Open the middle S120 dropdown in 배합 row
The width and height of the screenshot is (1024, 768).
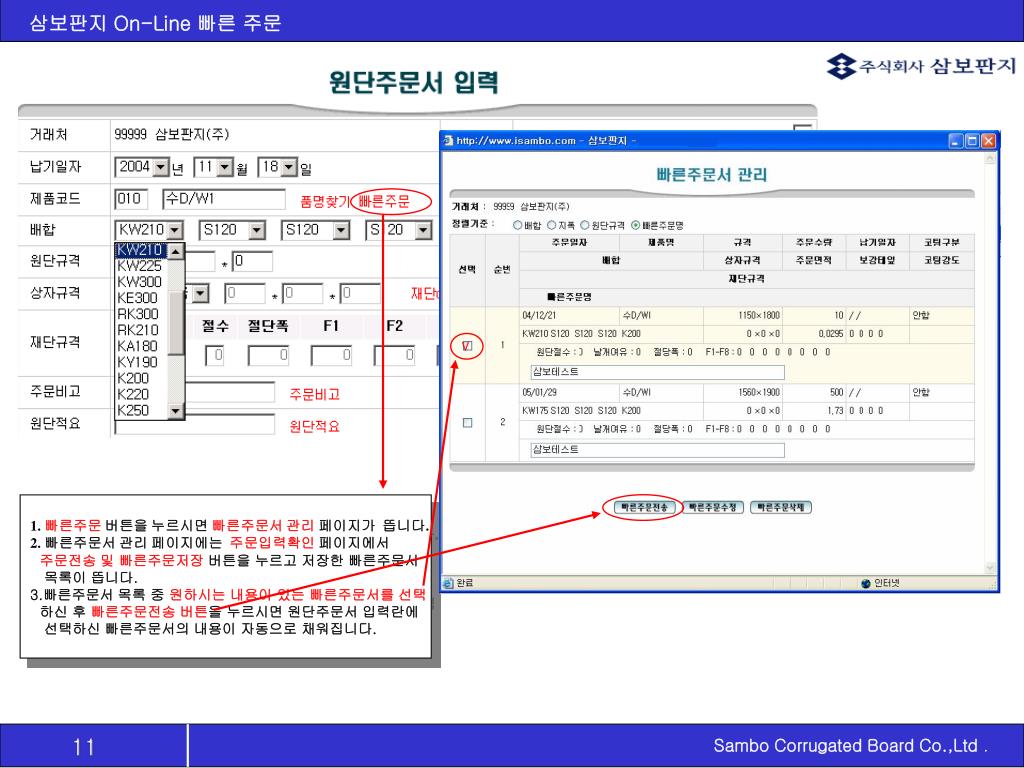[x=341, y=230]
